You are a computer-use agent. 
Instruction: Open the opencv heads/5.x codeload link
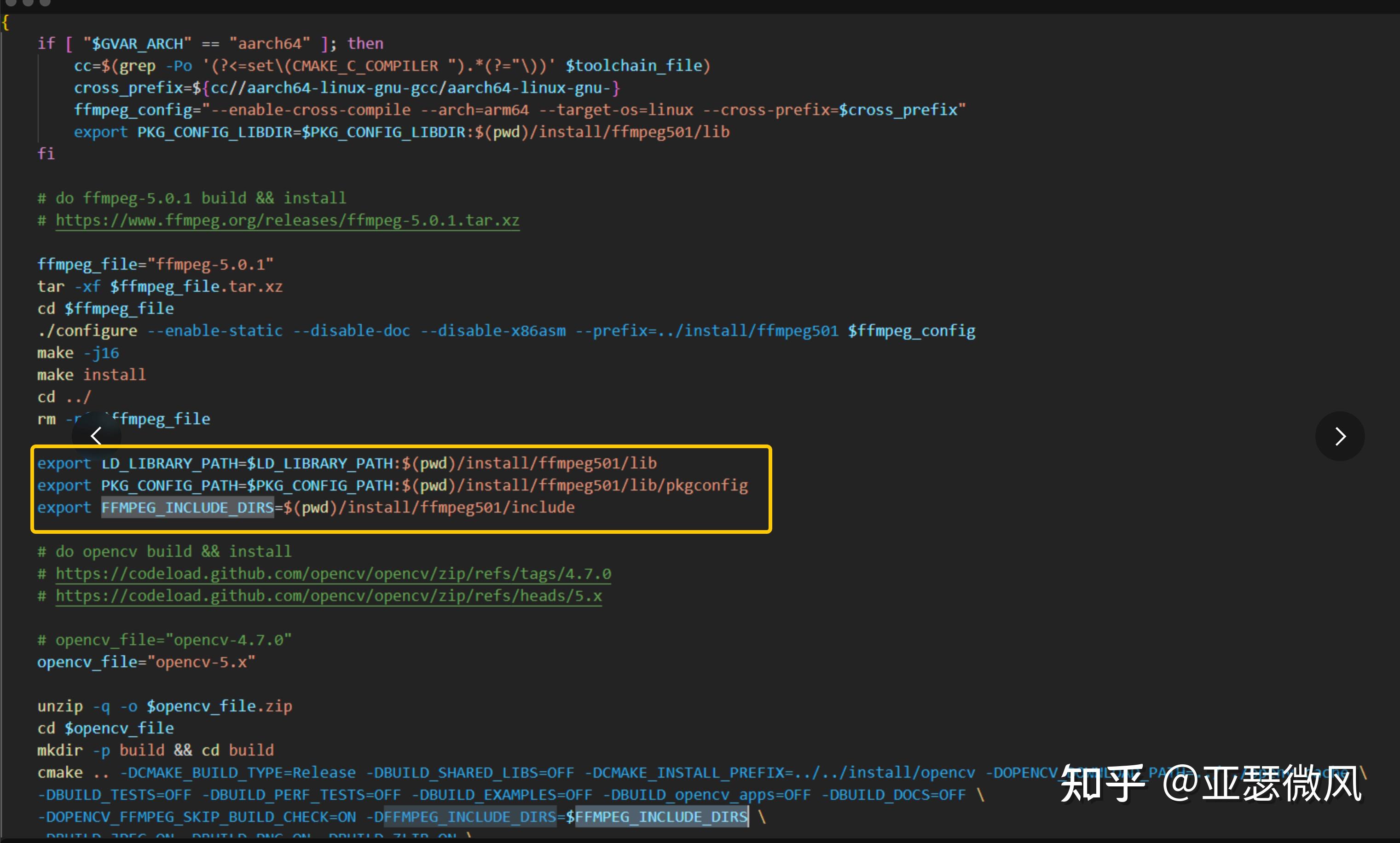pyautogui.click(x=329, y=596)
